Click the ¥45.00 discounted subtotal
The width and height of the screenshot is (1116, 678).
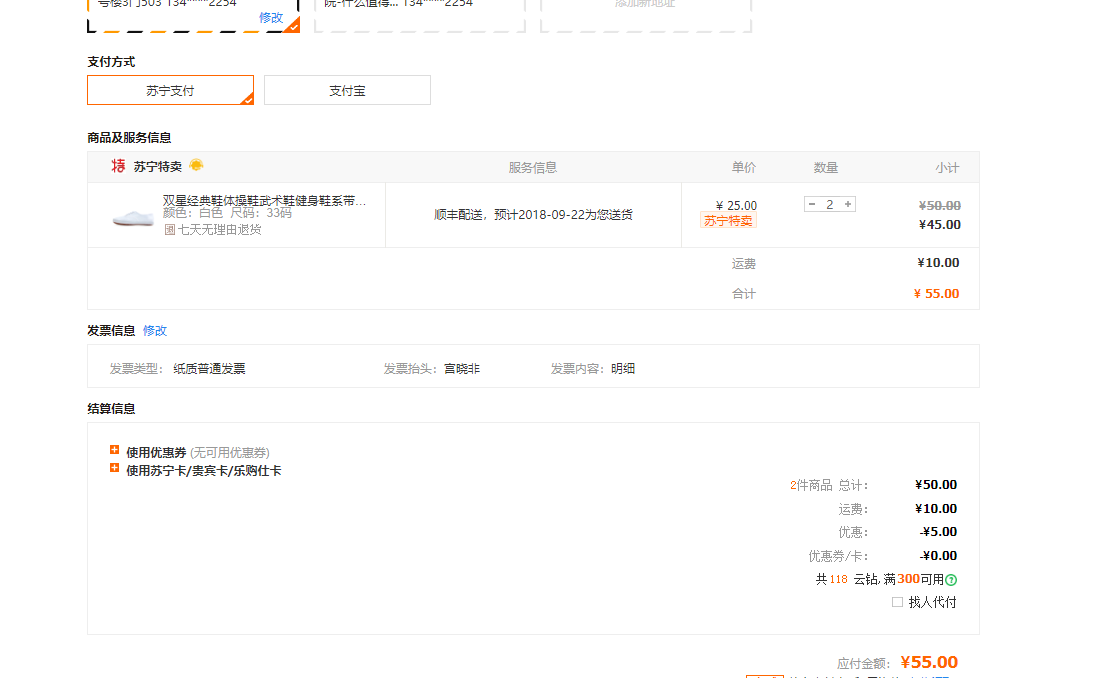coord(939,225)
